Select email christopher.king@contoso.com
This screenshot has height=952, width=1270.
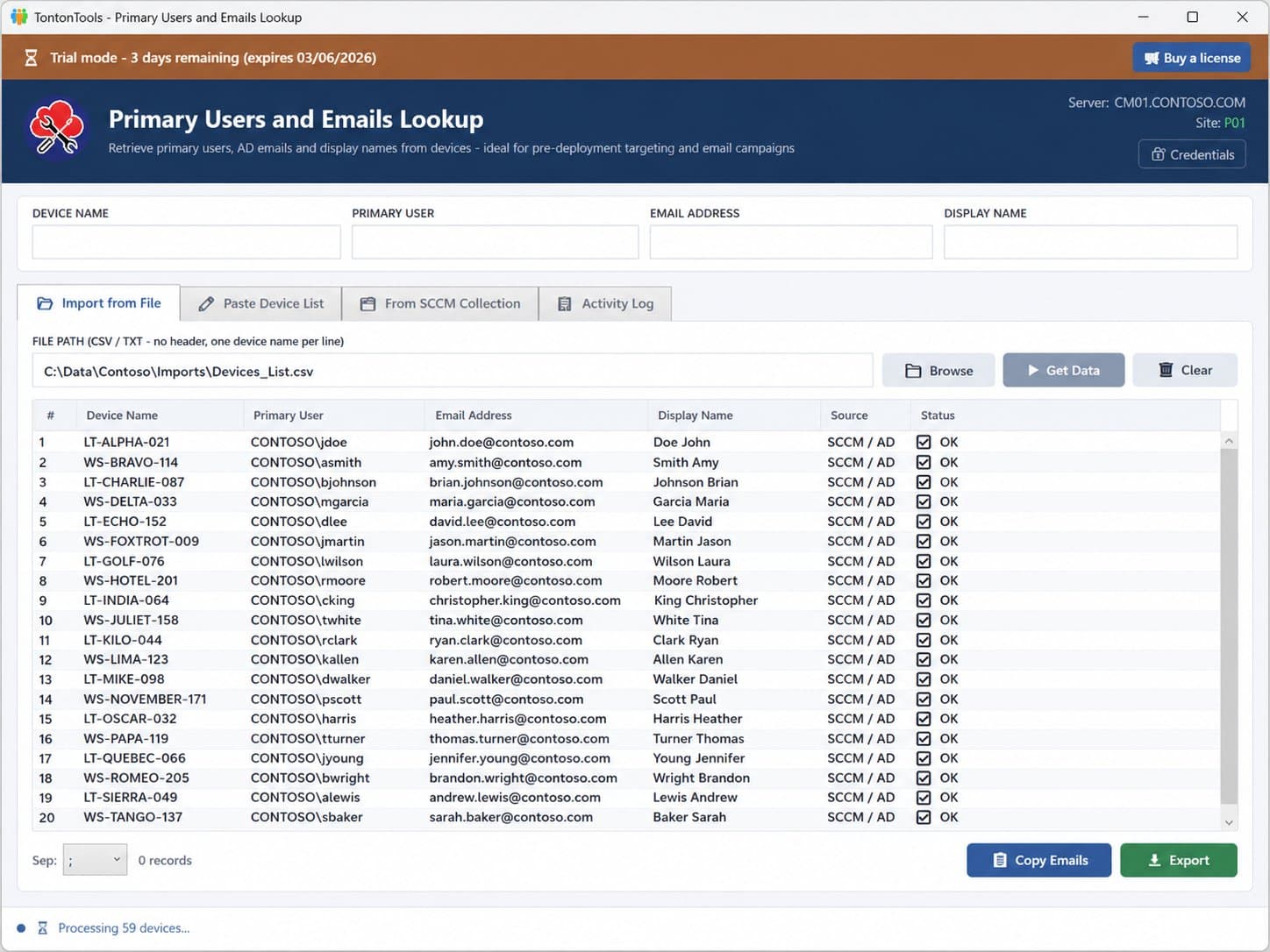click(x=524, y=600)
